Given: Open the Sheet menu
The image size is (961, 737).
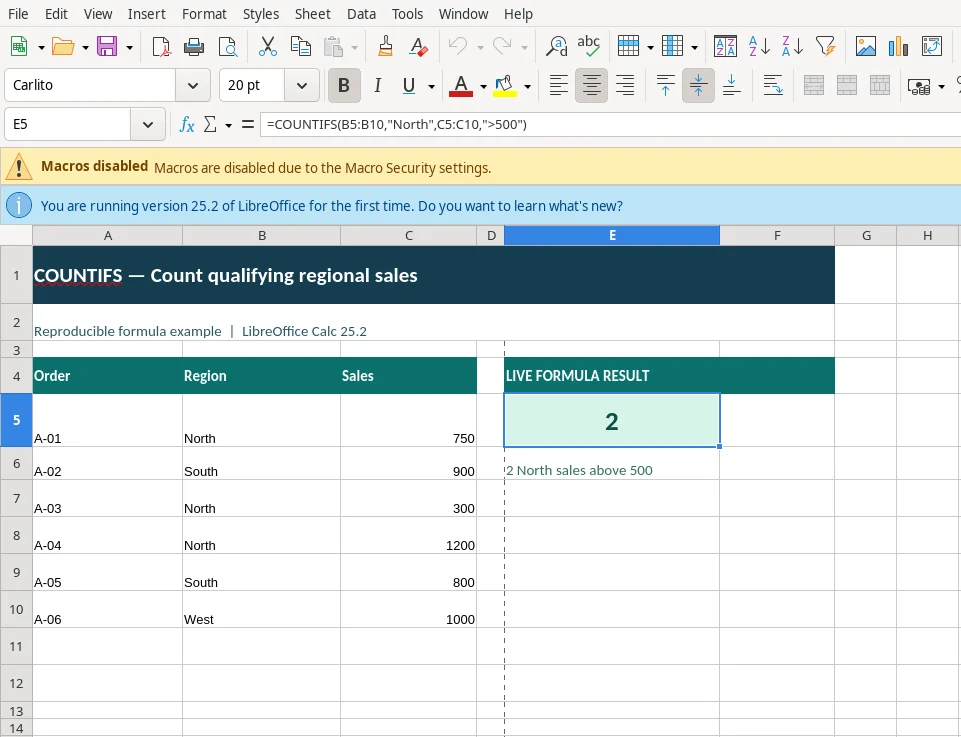Looking at the screenshot, I should pos(313,13).
